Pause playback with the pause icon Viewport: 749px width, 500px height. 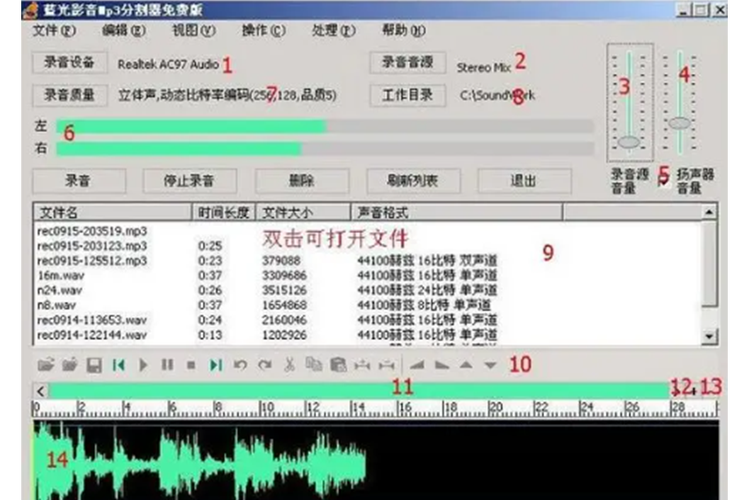pos(167,366)
